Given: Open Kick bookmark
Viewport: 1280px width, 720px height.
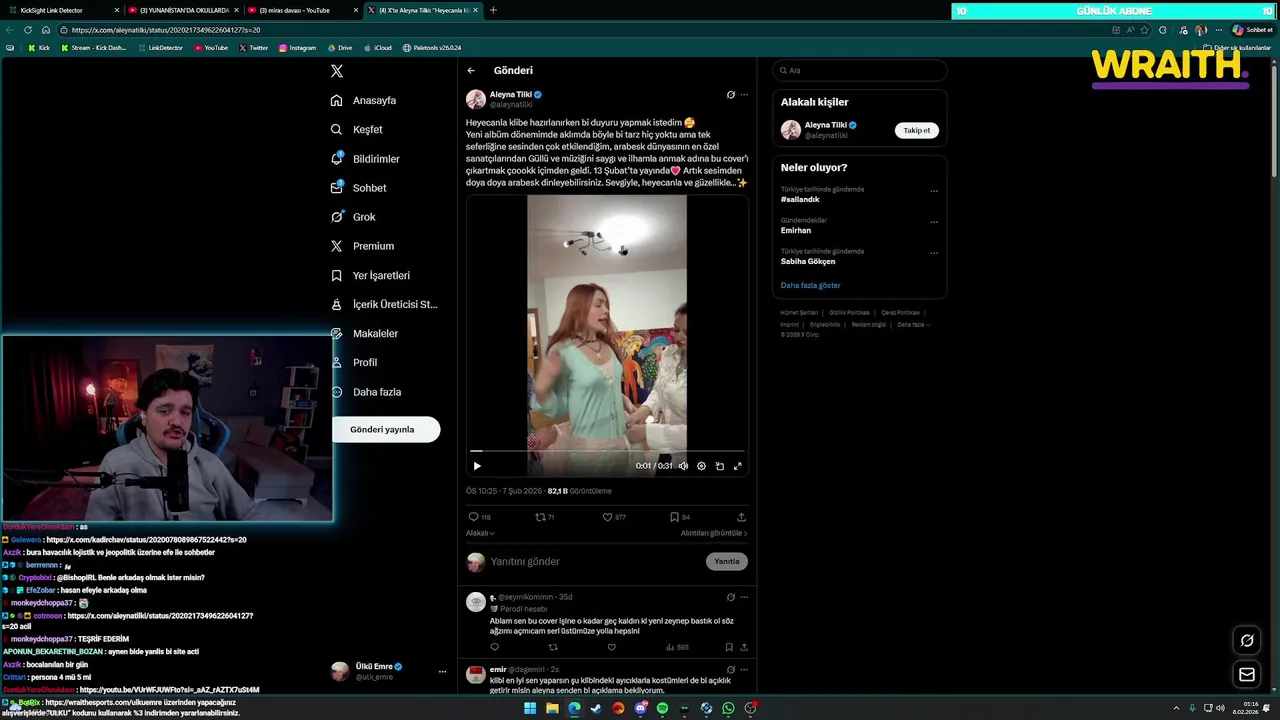Looking at the screenshot, I should (x=39, y=48).
